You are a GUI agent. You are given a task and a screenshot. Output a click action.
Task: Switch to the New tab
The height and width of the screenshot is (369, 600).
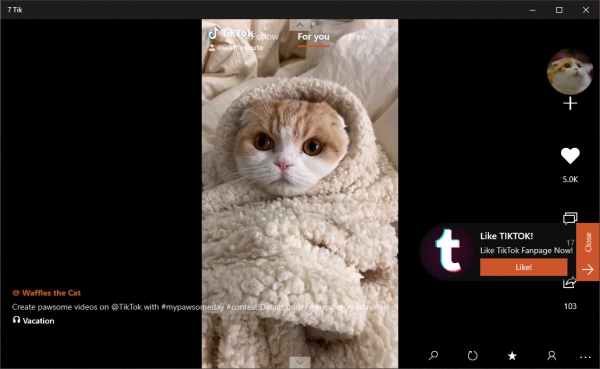[358, 37]
